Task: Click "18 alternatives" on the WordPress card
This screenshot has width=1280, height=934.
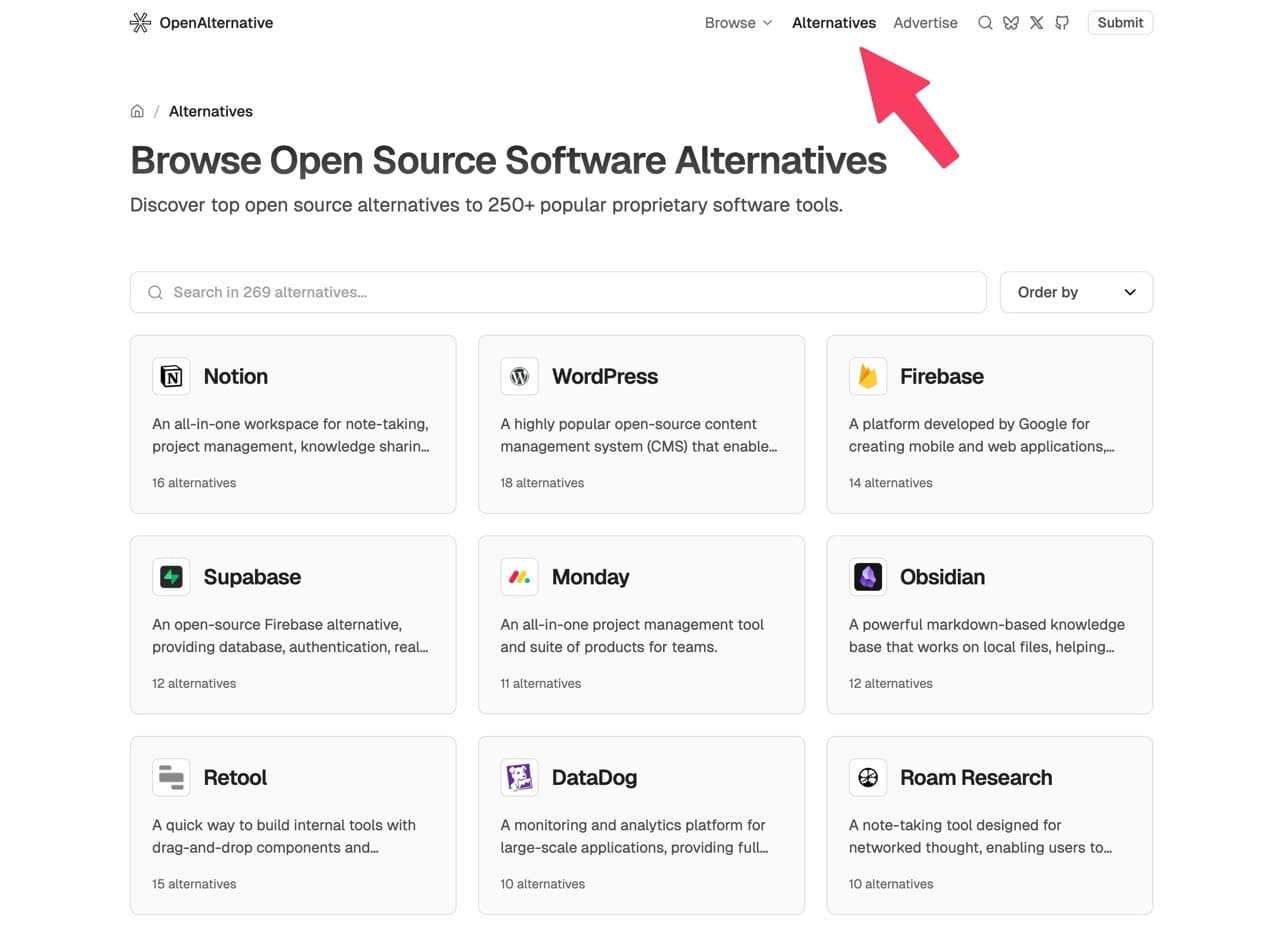Action: 542,483
